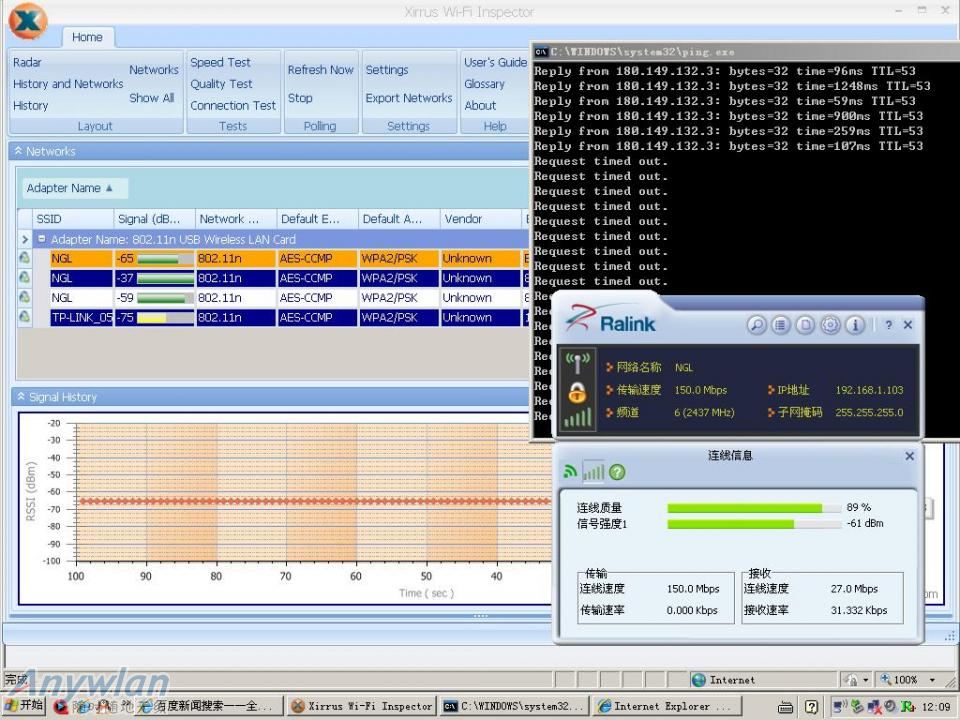Close the 连线信息 link info panel

click(x=909, y=456)
